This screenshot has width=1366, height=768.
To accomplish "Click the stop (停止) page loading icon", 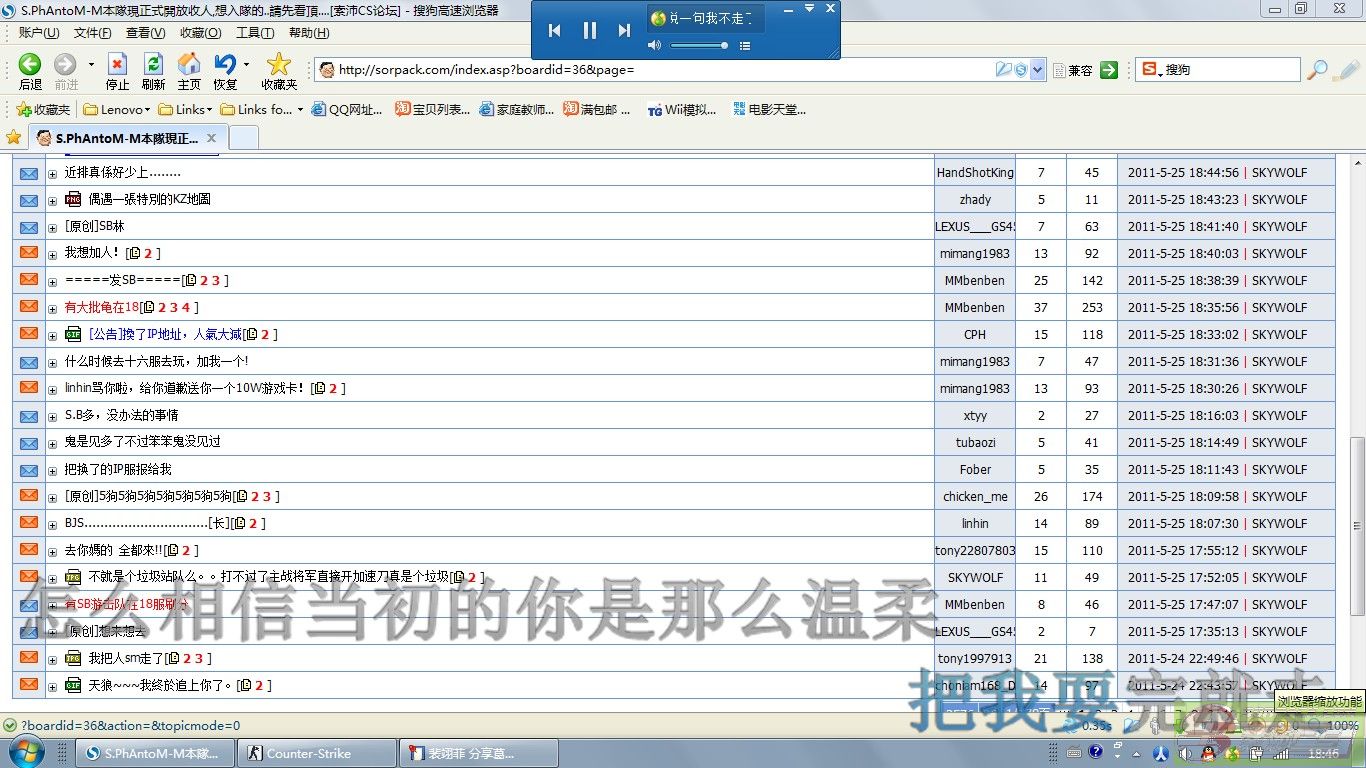I will tap(117, 66).
